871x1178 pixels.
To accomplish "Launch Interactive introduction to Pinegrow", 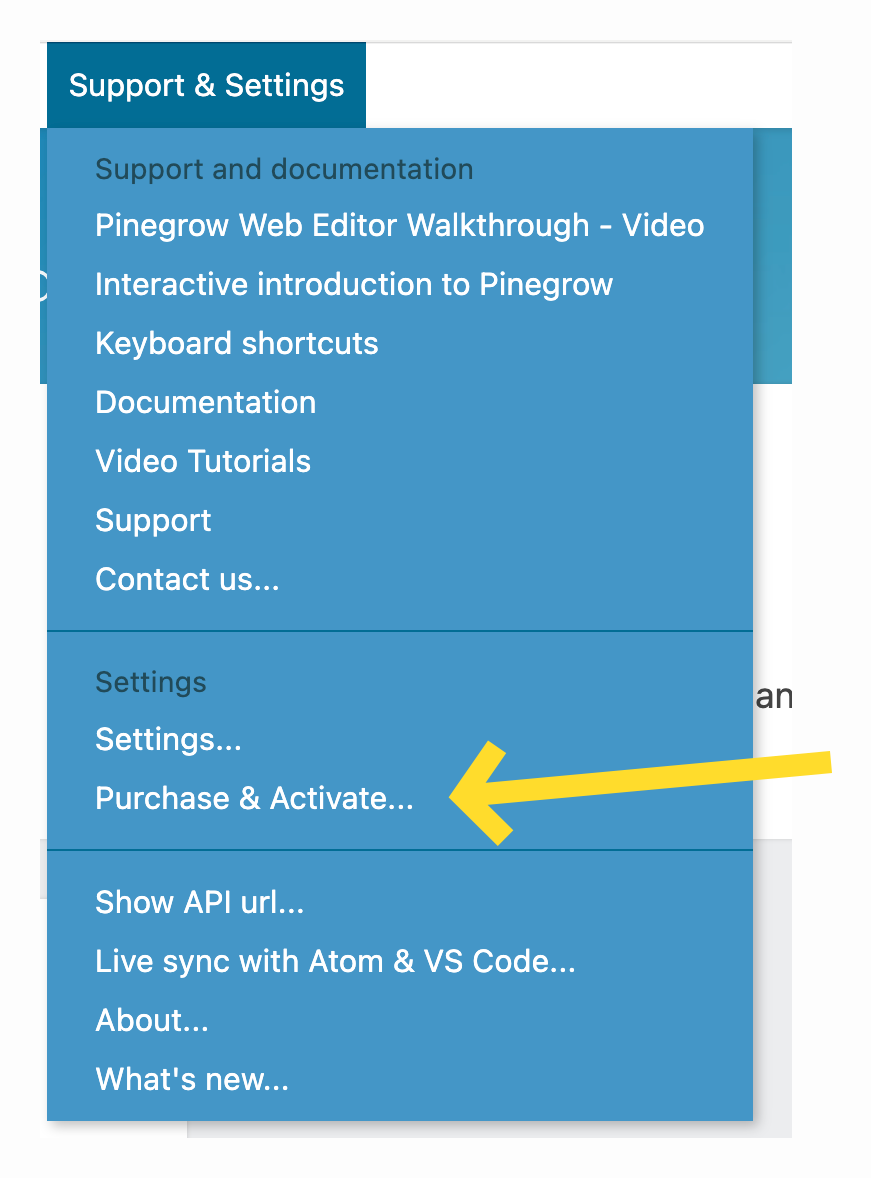I will 353,285.
